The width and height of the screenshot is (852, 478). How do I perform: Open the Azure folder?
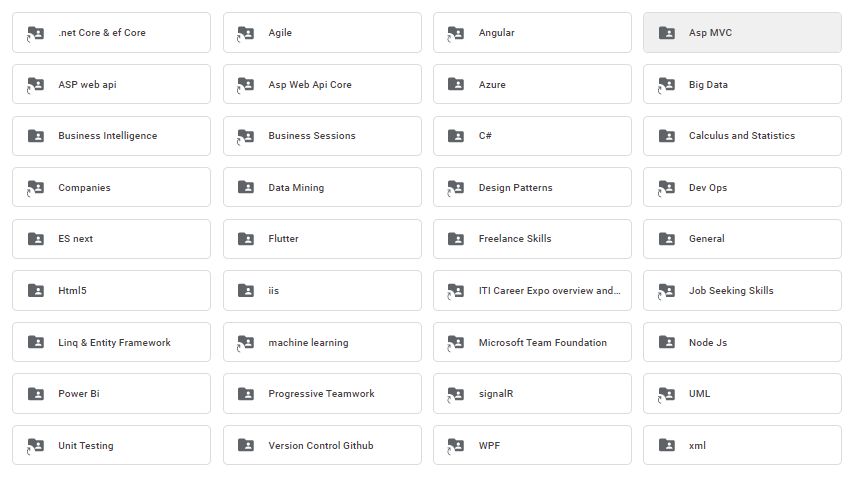pos(532,84)
